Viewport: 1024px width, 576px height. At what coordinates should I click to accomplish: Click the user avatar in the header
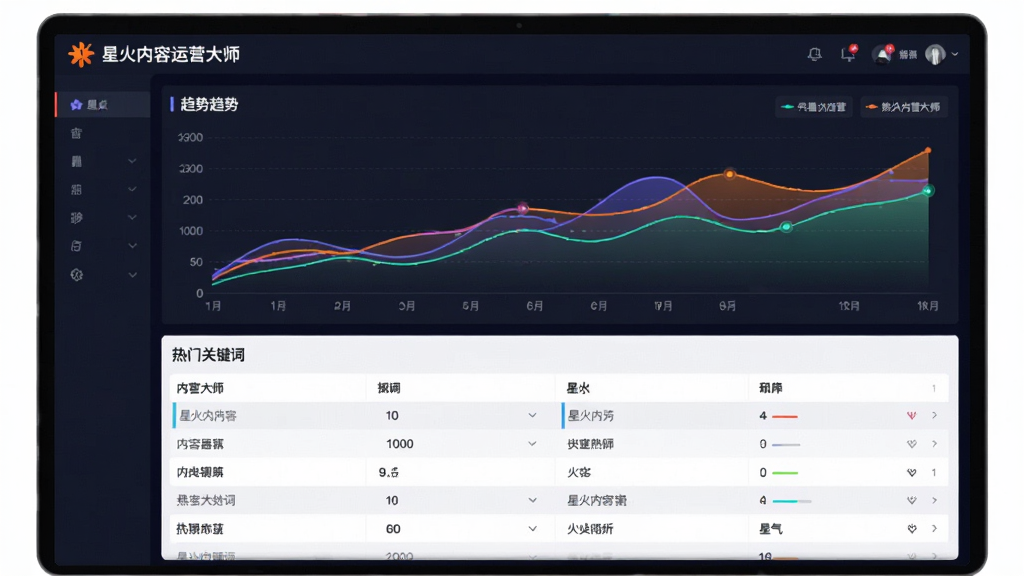pyautogui.click(x=935, y=54)
